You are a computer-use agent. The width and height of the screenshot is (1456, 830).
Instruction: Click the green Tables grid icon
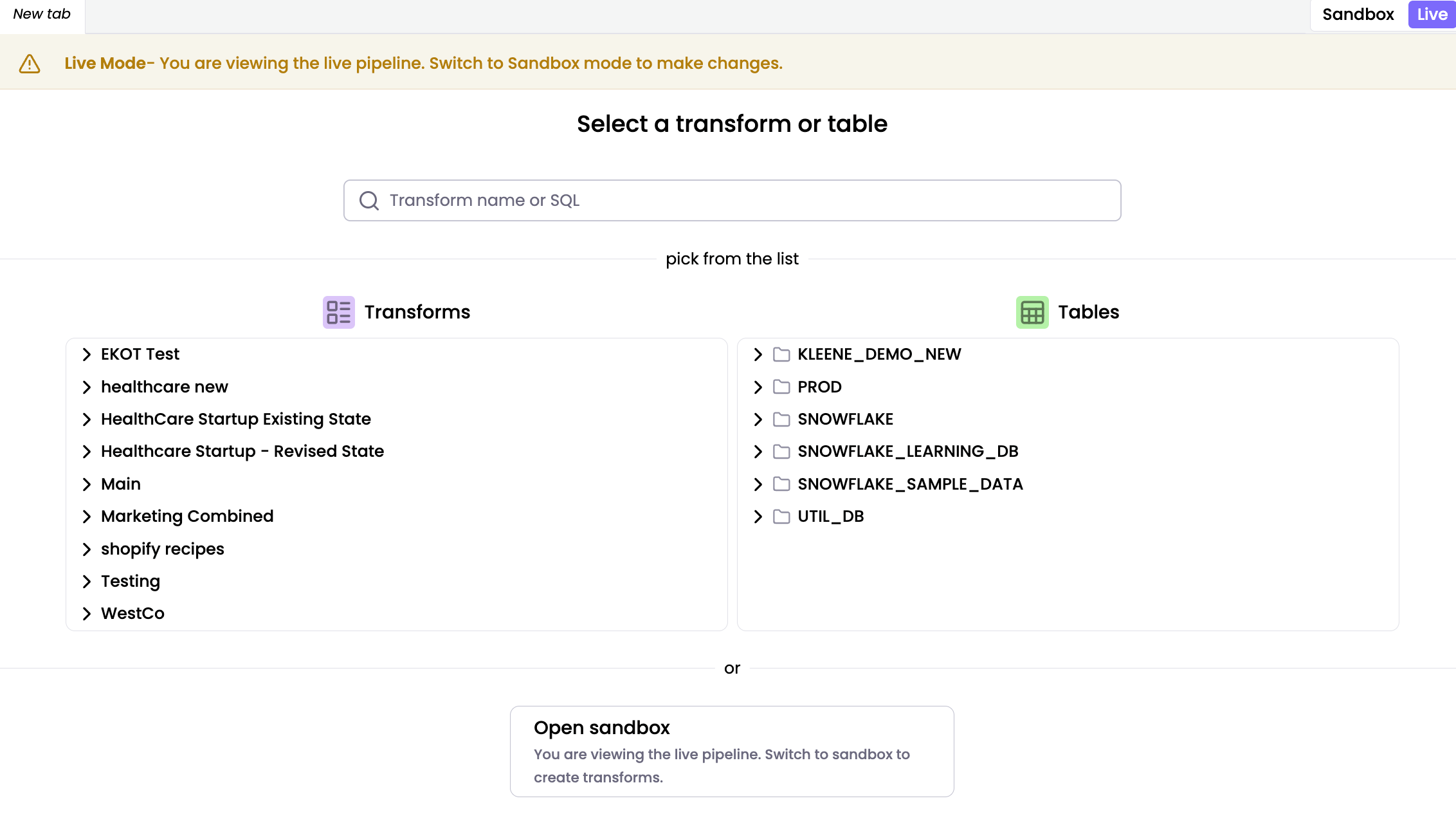pyautogui.click(x=1032, y=312)
